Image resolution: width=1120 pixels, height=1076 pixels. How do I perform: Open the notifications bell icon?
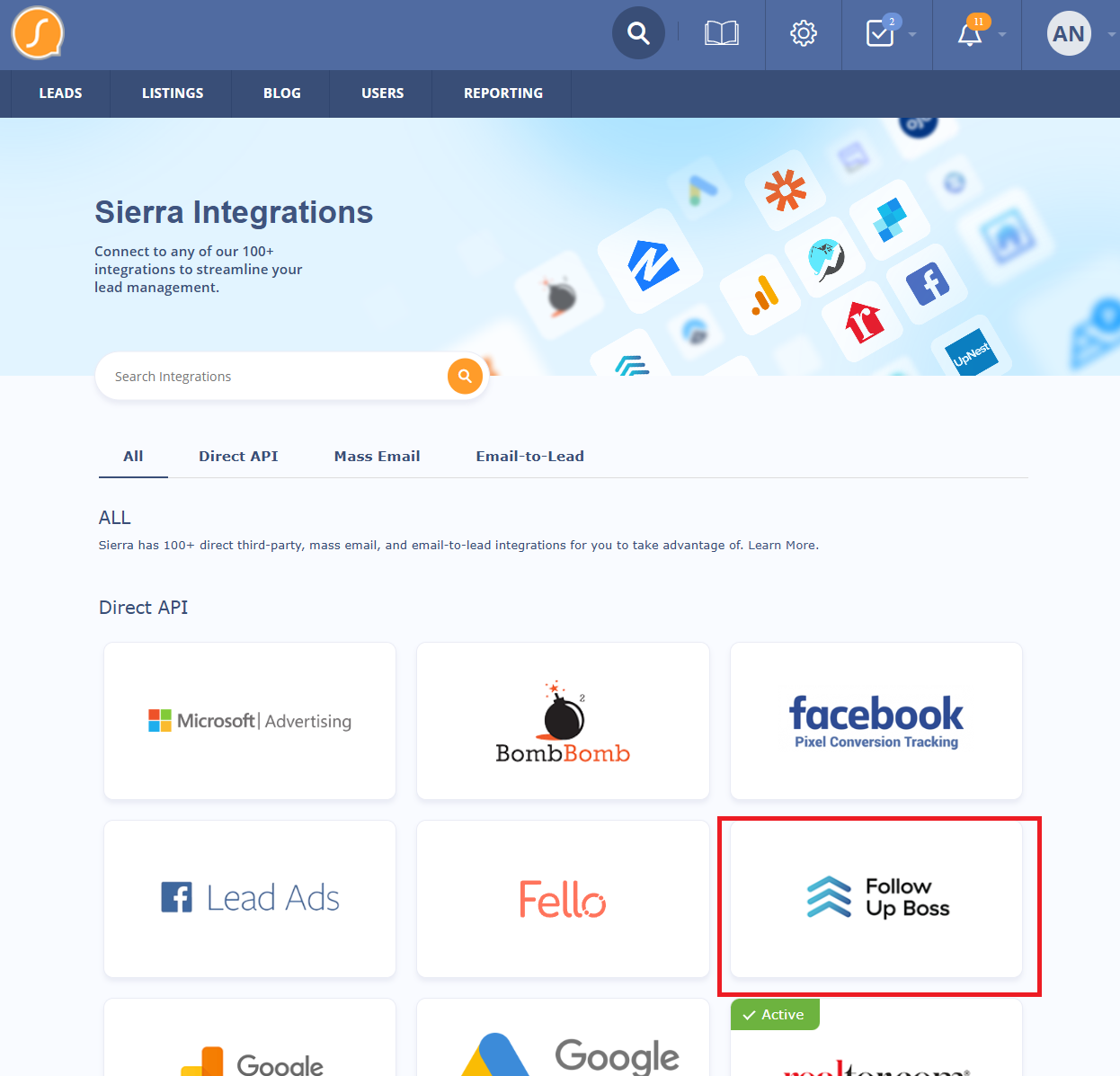[x=970, y=34]
